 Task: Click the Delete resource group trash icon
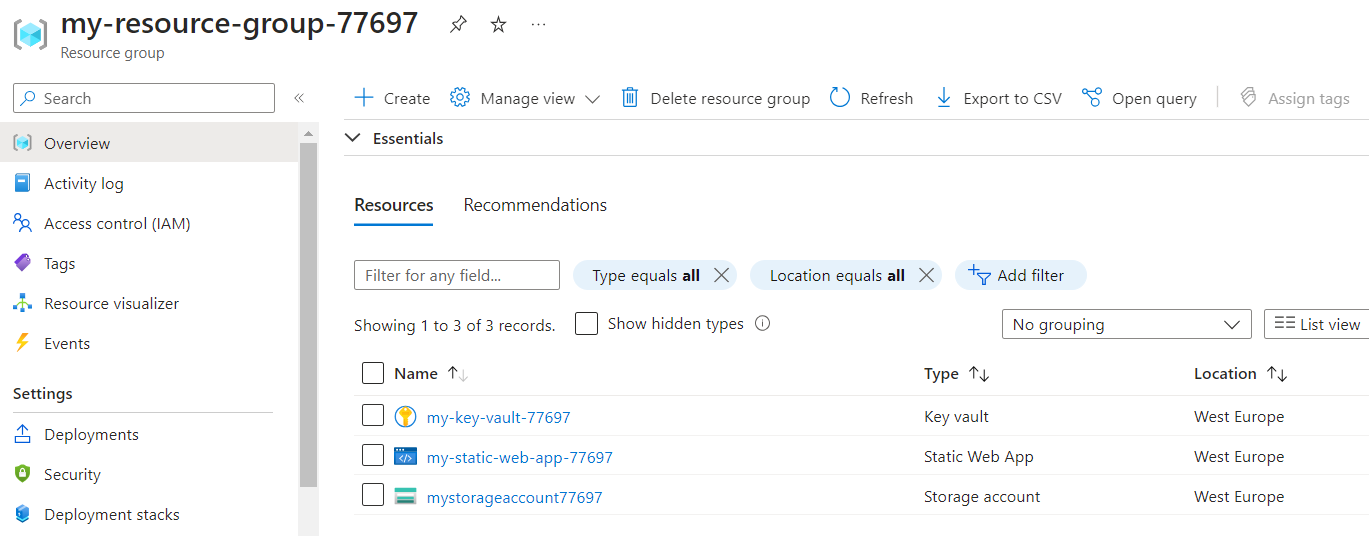pyautogui.click(x=630, y=98)
